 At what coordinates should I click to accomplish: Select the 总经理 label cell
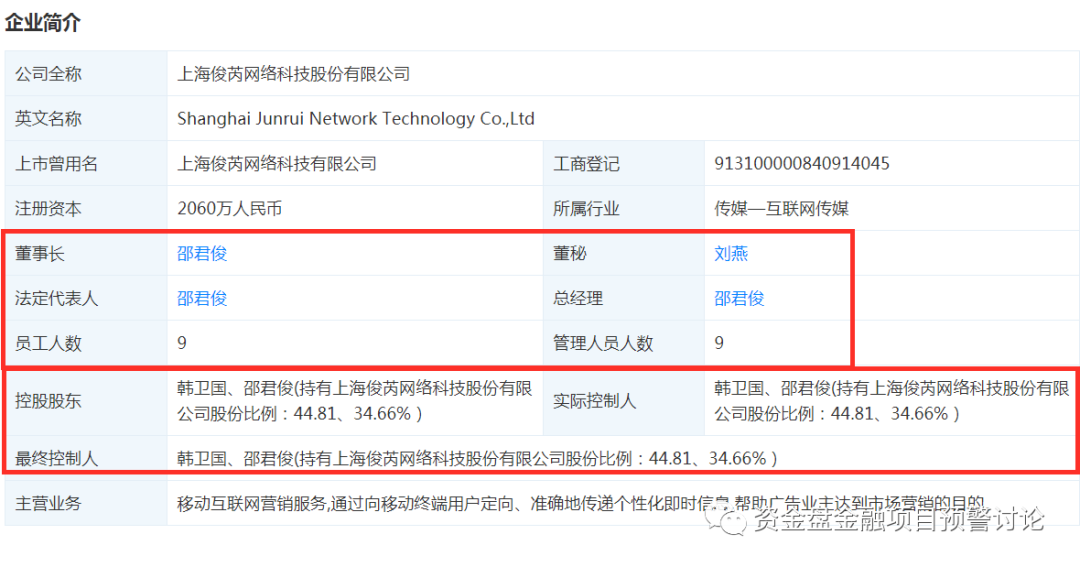tap(623, 298)
